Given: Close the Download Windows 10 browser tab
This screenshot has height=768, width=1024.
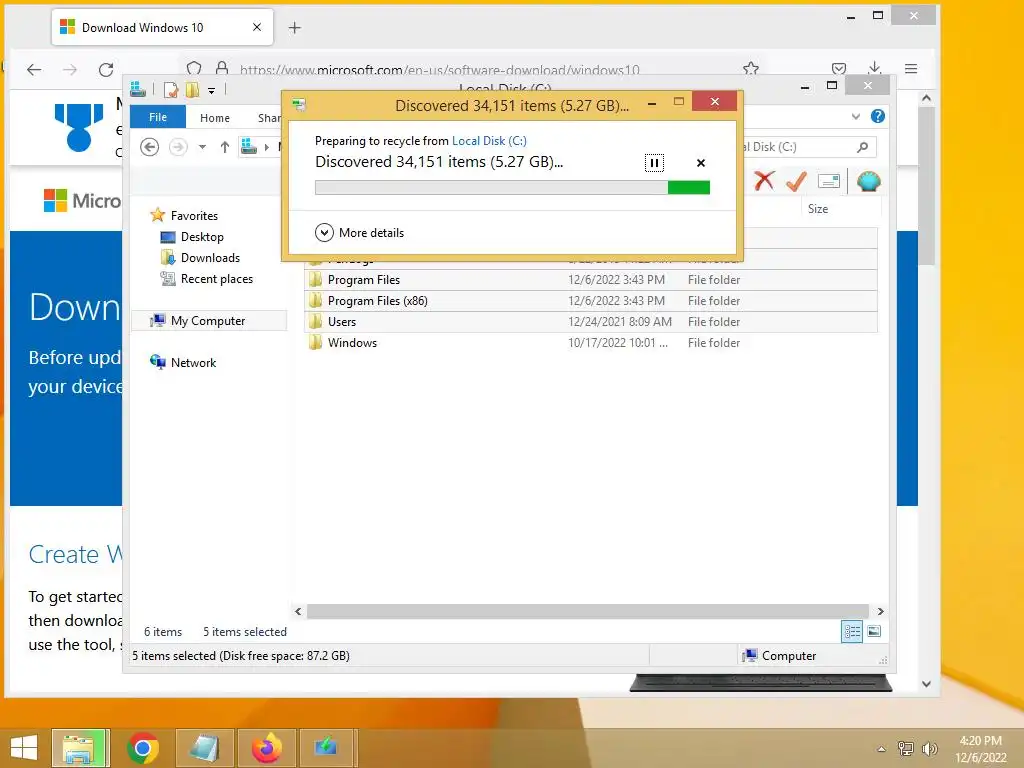Looking at the screenshot, I should pyautogui.click(x=257, y=27).
